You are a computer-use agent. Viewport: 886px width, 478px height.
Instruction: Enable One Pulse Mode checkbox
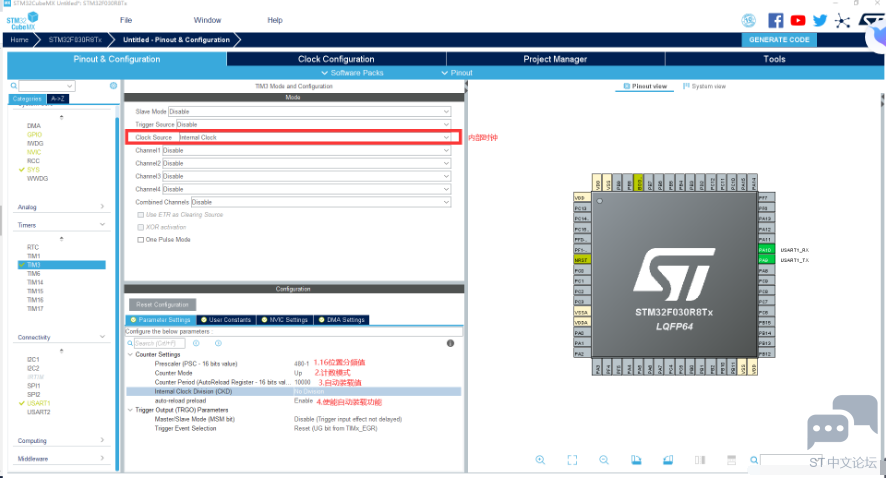tap(141, 240)
